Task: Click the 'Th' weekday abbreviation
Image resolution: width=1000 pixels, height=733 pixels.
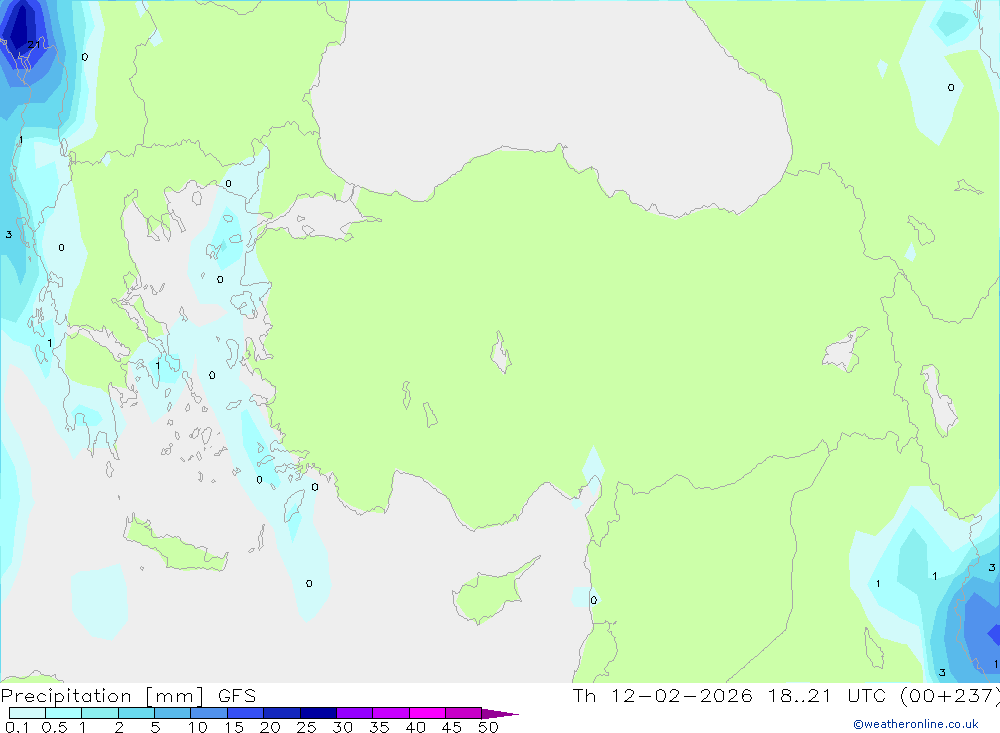Action: [x=584, y=696]
